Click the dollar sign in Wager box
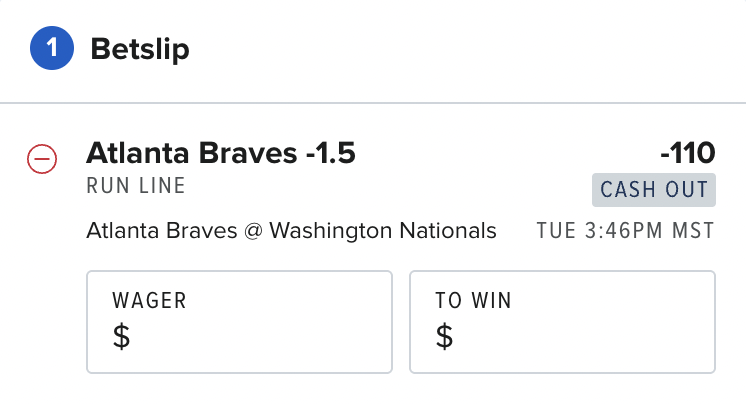The height and width of the screenshot is (404, 746). click(121, 336)
